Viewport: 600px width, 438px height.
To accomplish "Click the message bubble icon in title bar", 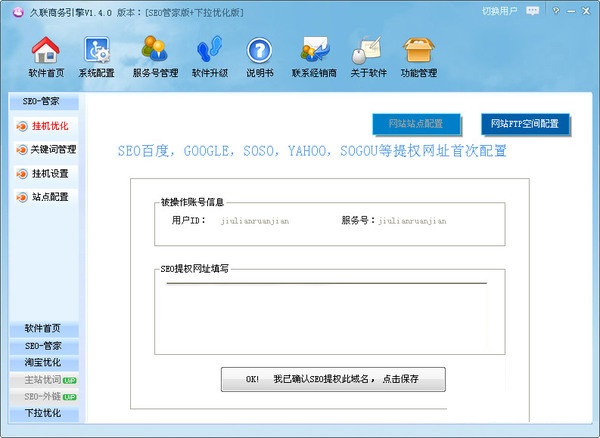I will click(532, 11).
